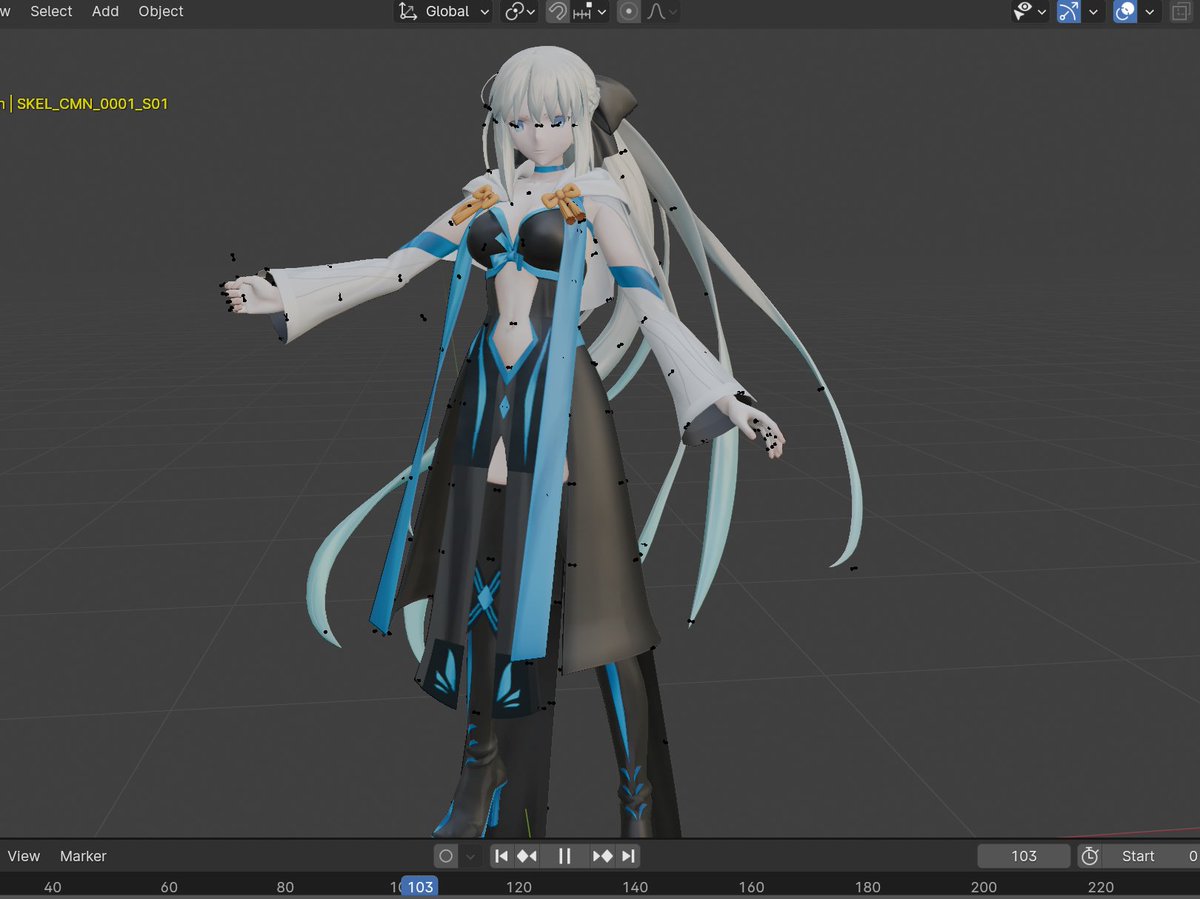Click frame 200 on the timeline ruler
Image resolution: width=1200 pixels, height=899 pixels.
click(x=984, y=887)
